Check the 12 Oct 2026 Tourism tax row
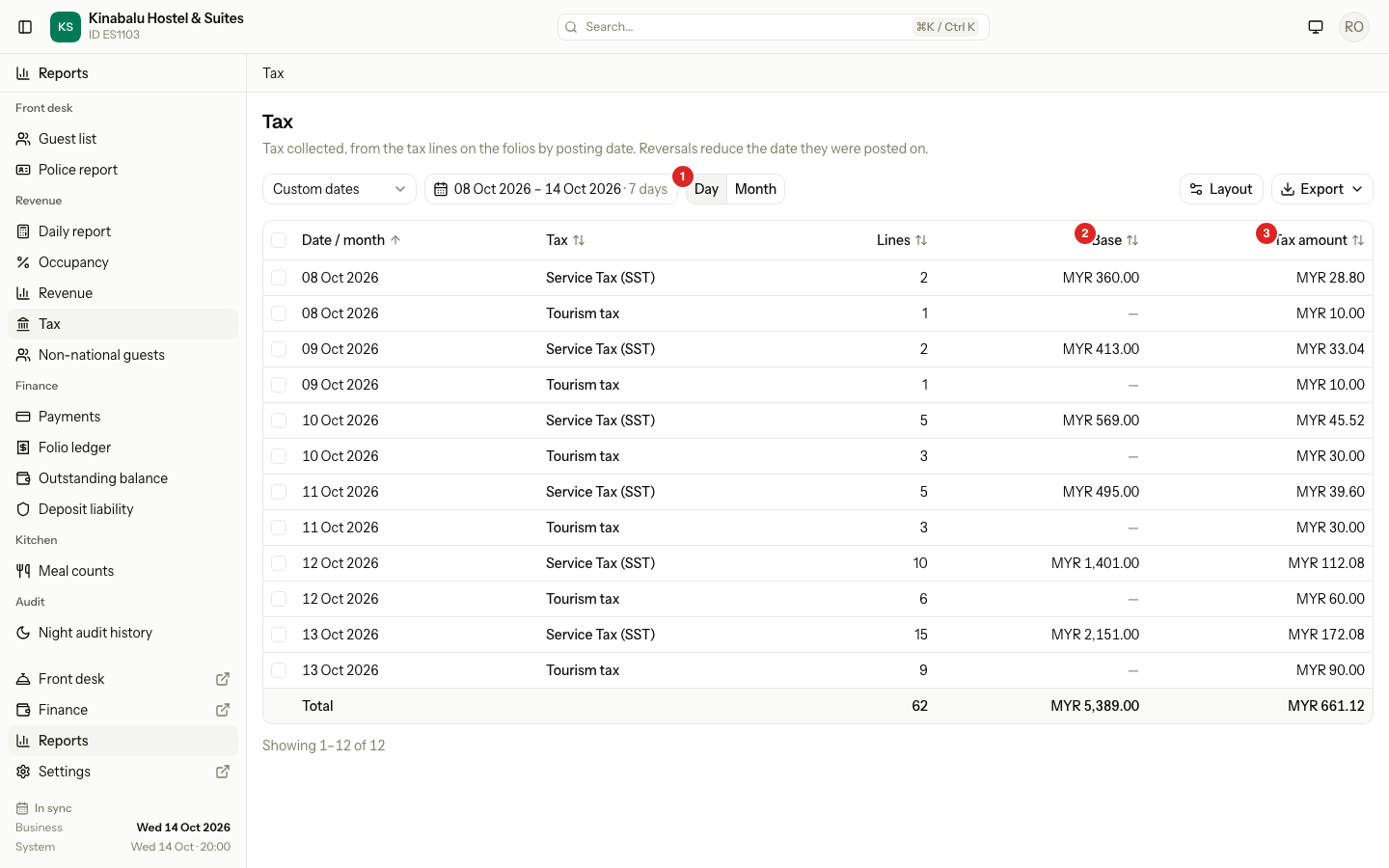Viewport: 1389px width, 868px height. [279, 599]
